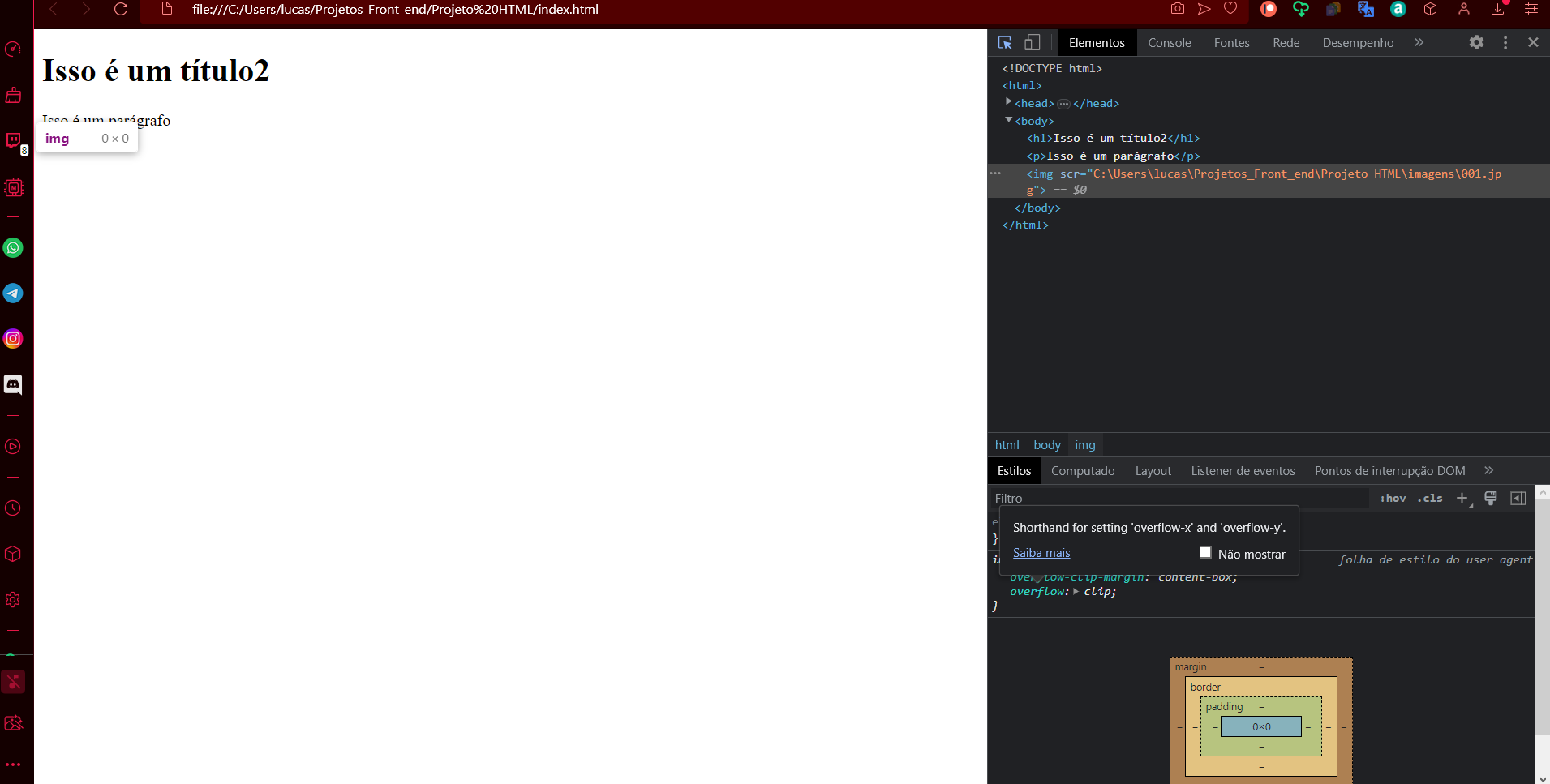The image size is (1550, 784).
Task: Select html in the breadcrumb
Action: [1007, 445]
